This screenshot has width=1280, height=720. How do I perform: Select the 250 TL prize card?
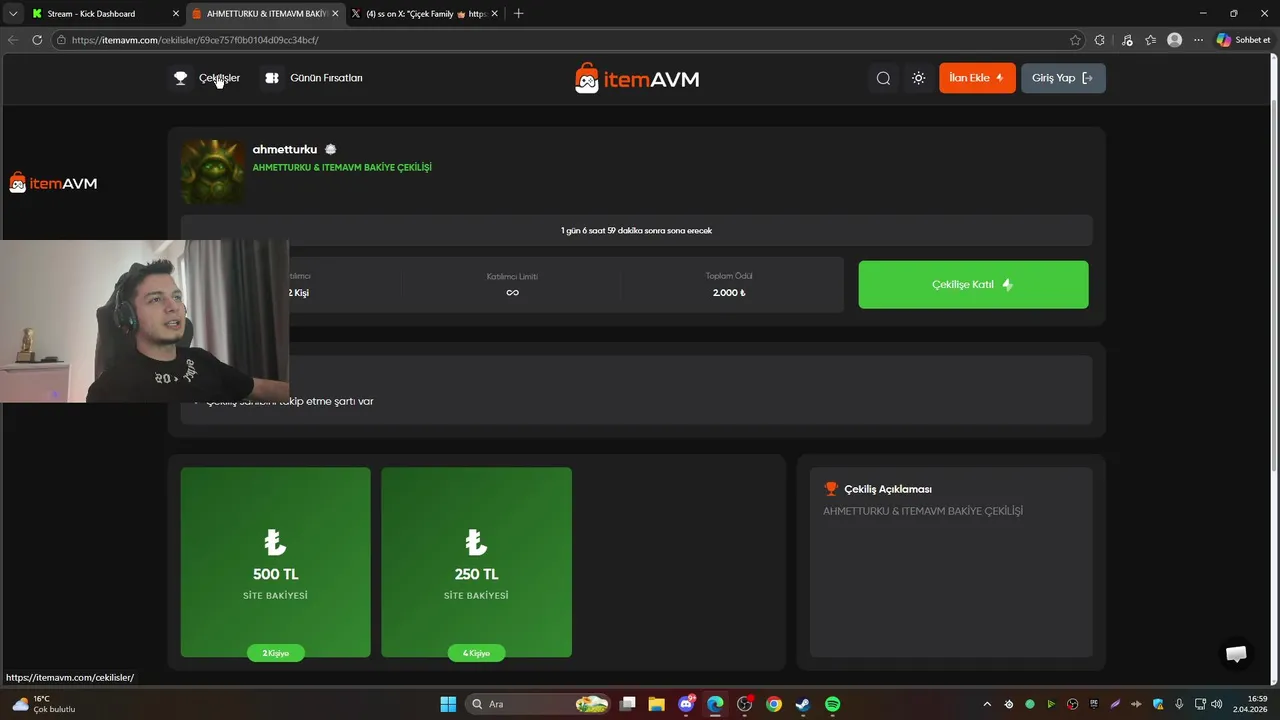pos(476,562)
